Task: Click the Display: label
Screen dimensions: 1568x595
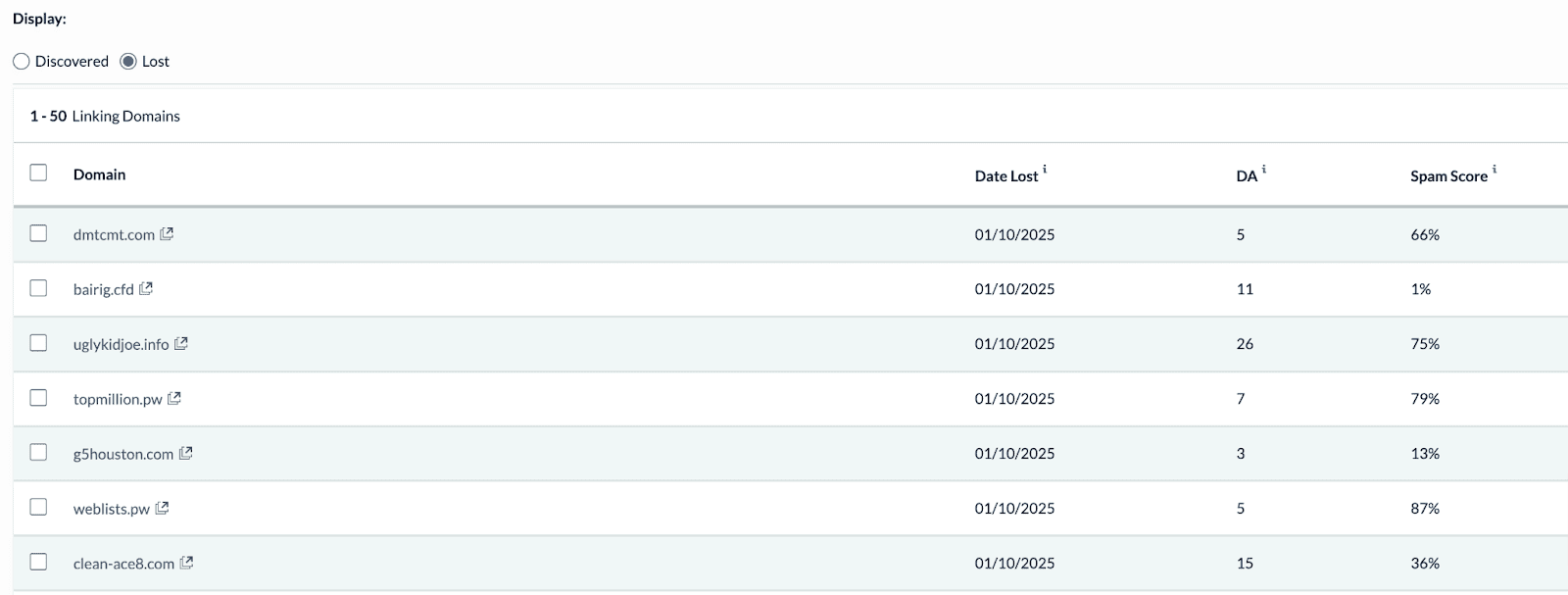Action: click(39, 20)
